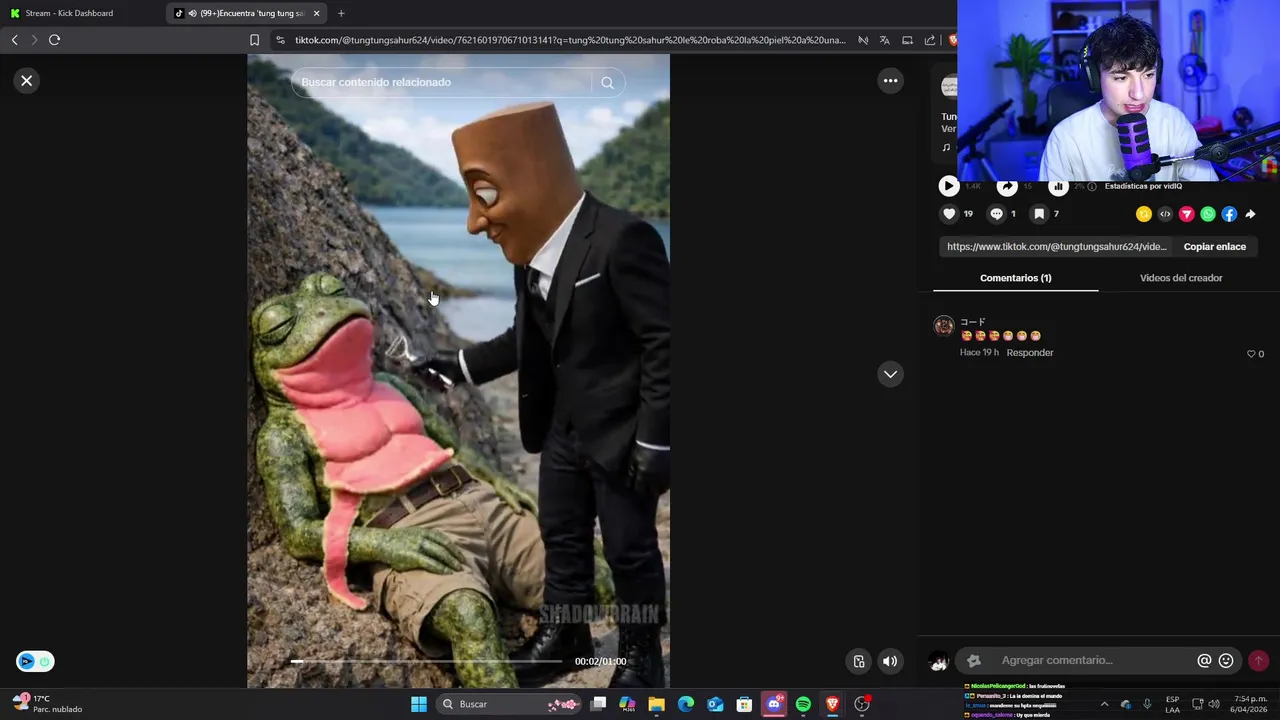The image size is (1280, 720).
Task: Click the embed code icon
Action: point(1165,214)
